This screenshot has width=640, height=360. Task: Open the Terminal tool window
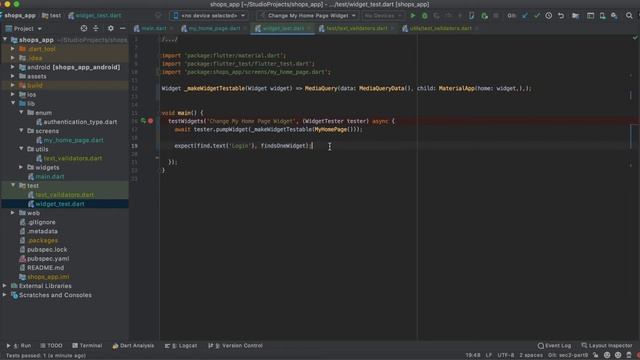(87, 346)
